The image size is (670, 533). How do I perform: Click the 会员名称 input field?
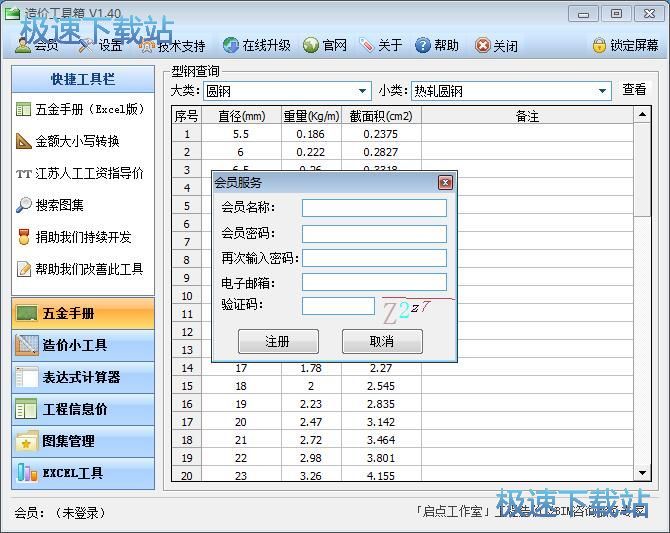tap(374, 208)
